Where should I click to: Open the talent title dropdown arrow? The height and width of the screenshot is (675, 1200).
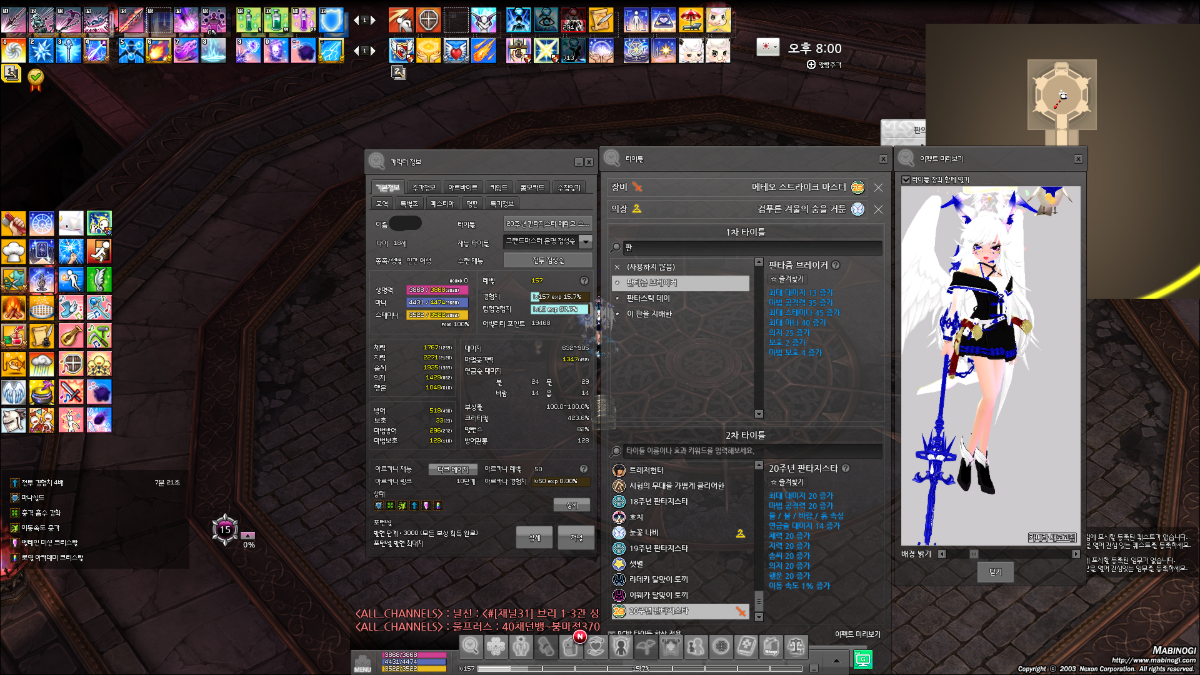586,241
